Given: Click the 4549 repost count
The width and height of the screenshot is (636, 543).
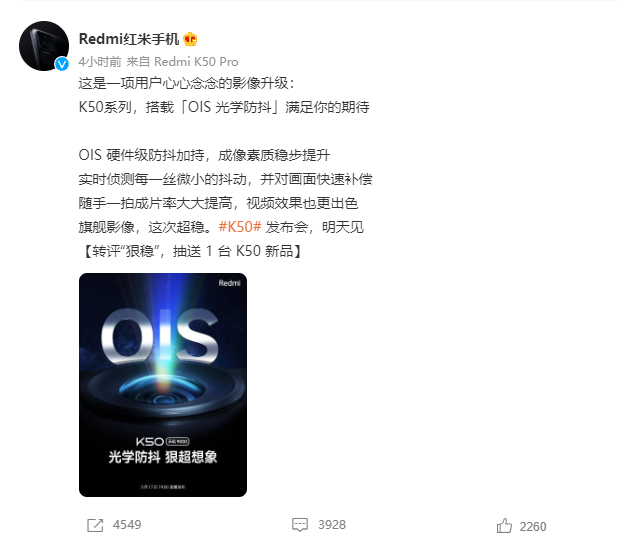Looking at the screenshot, I should coord(127,525).
